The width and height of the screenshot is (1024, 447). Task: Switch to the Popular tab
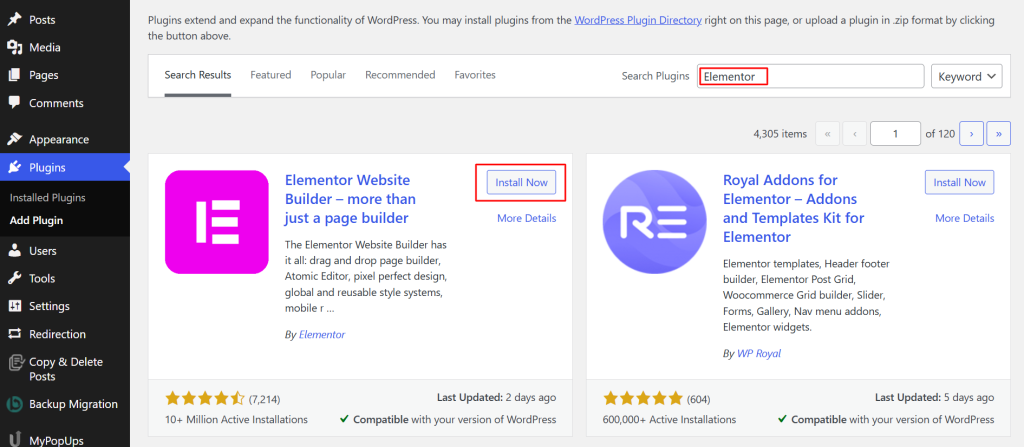(328, 75)
